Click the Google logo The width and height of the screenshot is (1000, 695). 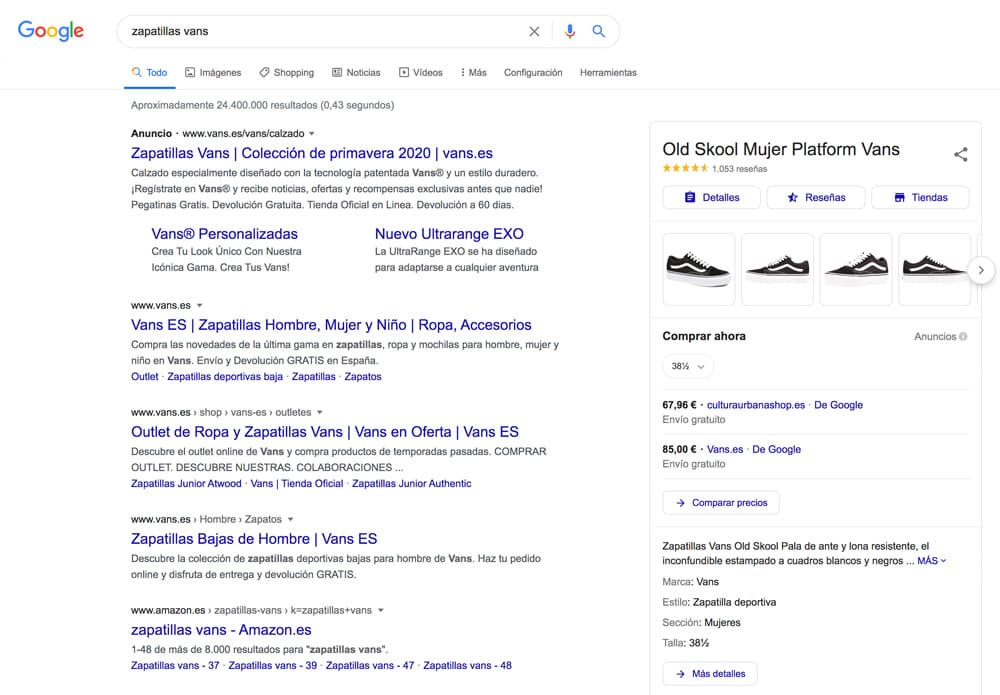(x=50, y=31)
